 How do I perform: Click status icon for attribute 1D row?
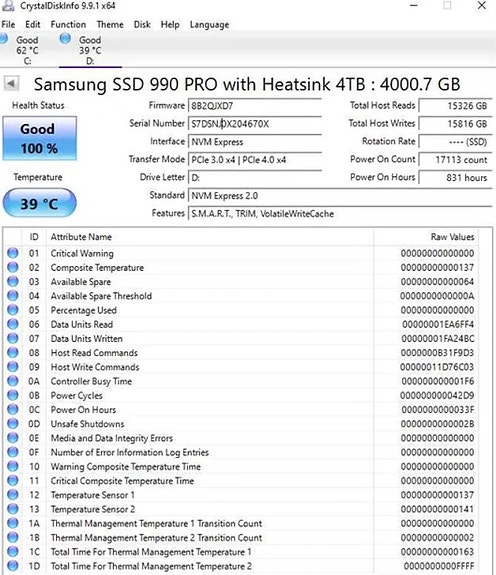13,566
